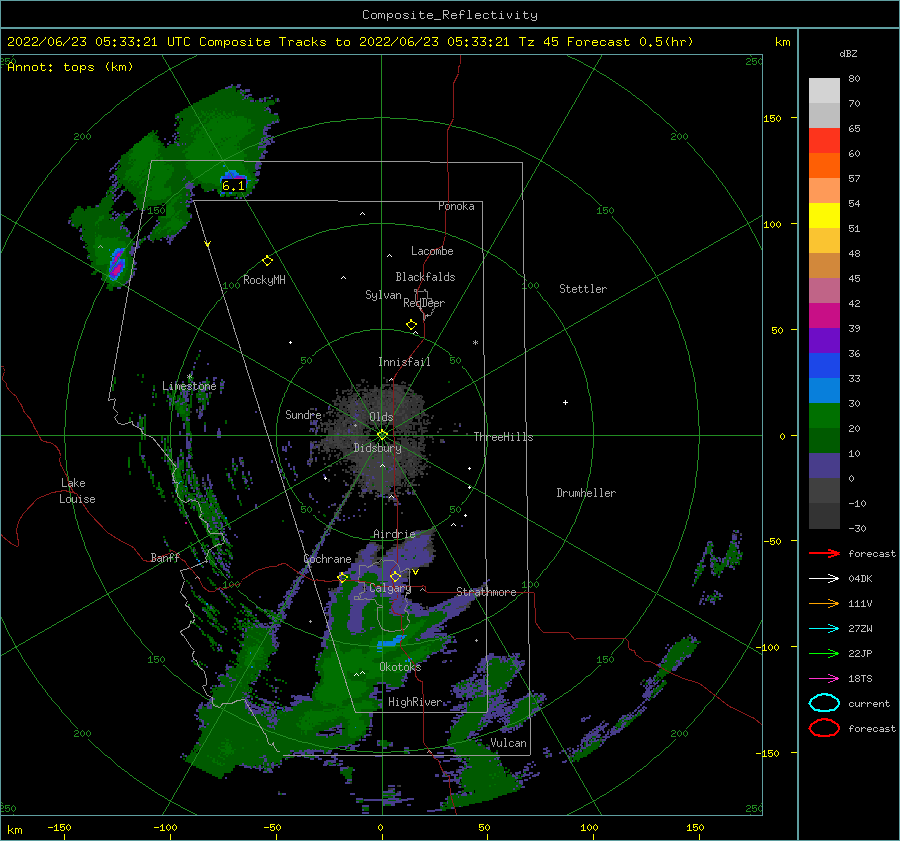Screen dimensions: 900x841
Task: Click the 04DK track legend label
Action: coord(860,579)
